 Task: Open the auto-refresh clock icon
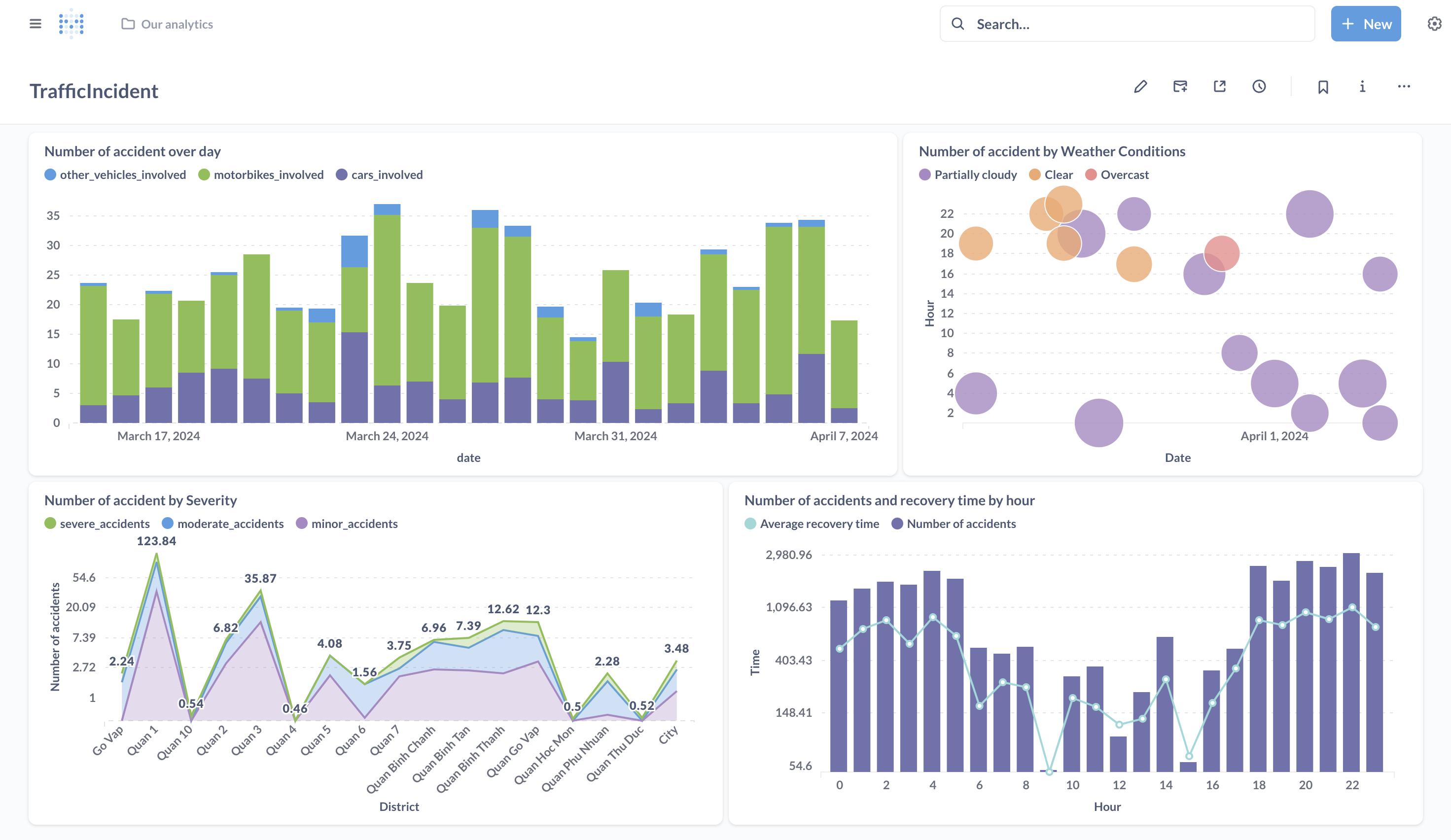click(x=1259, y=86)
